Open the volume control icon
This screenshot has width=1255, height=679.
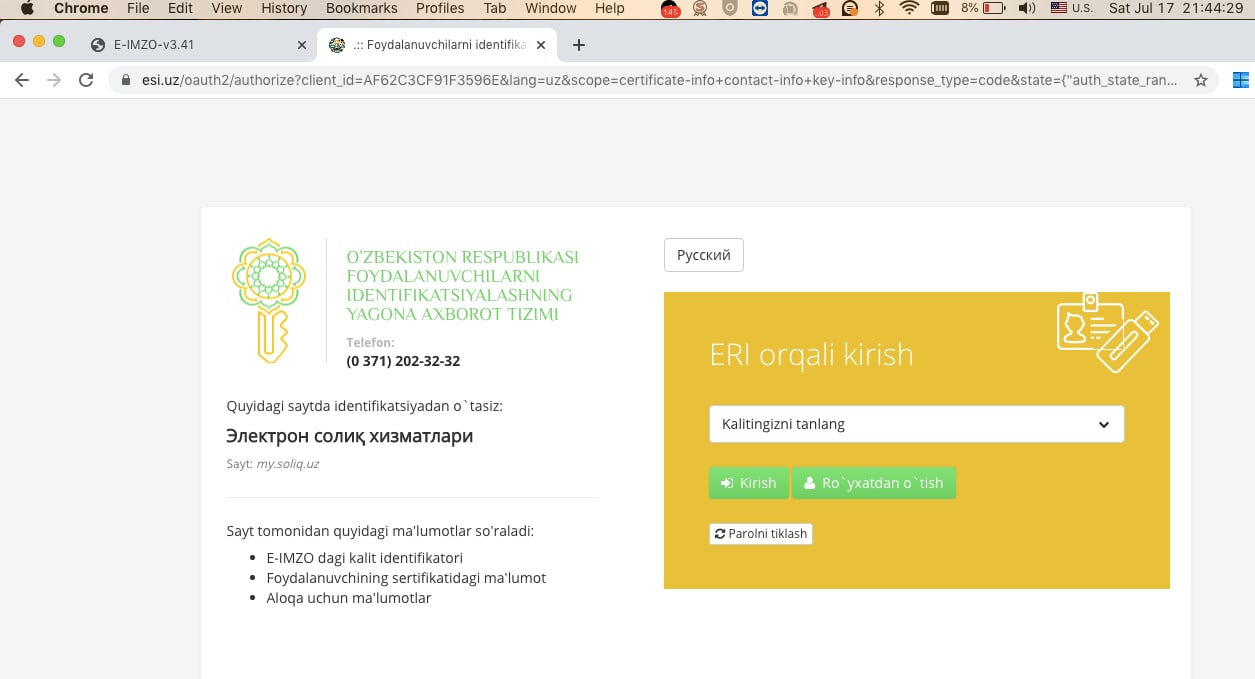(x=1026, y=8)
